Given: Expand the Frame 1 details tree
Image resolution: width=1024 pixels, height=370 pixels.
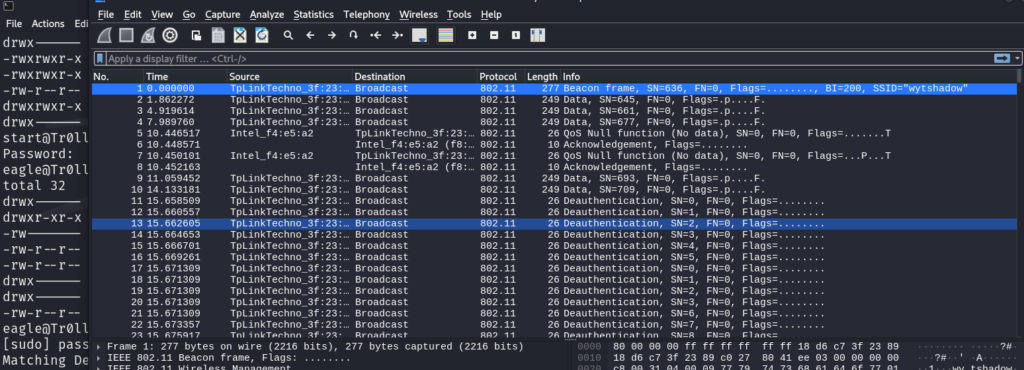Looking at the screenshot, I should 99,347.
